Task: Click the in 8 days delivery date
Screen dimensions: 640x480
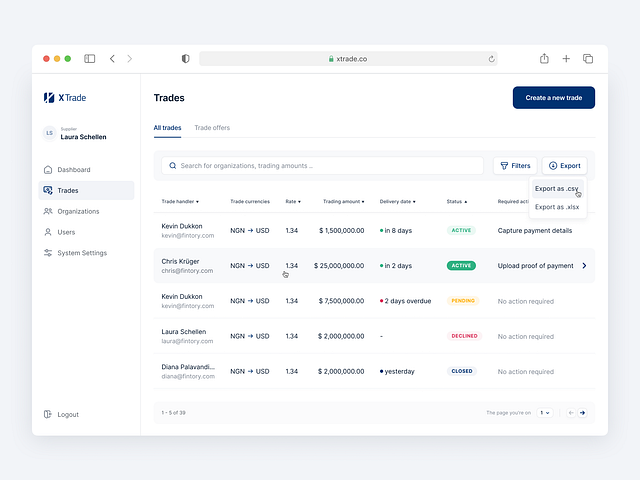Action: coord(398,231)
